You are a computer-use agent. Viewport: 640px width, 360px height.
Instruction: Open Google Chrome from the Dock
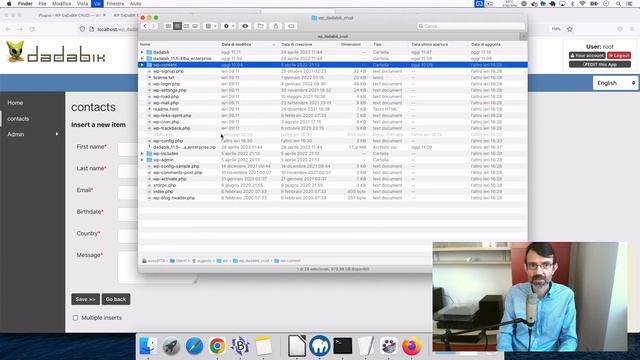[218, 346]
